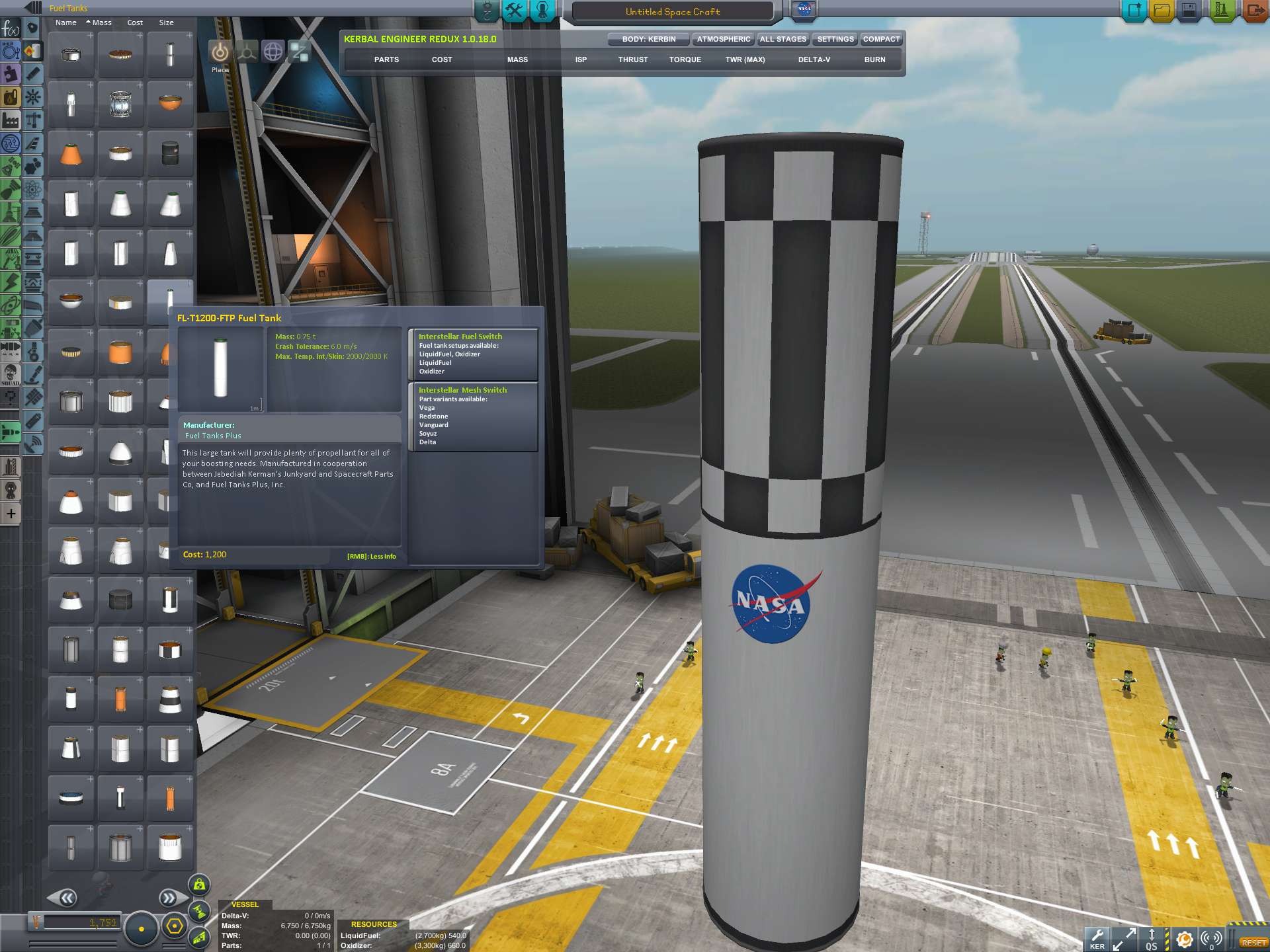The height and width of the screenshot is (952, 1270).
Task: Launch the vessel with the green launch icon
Action: 1220,10
